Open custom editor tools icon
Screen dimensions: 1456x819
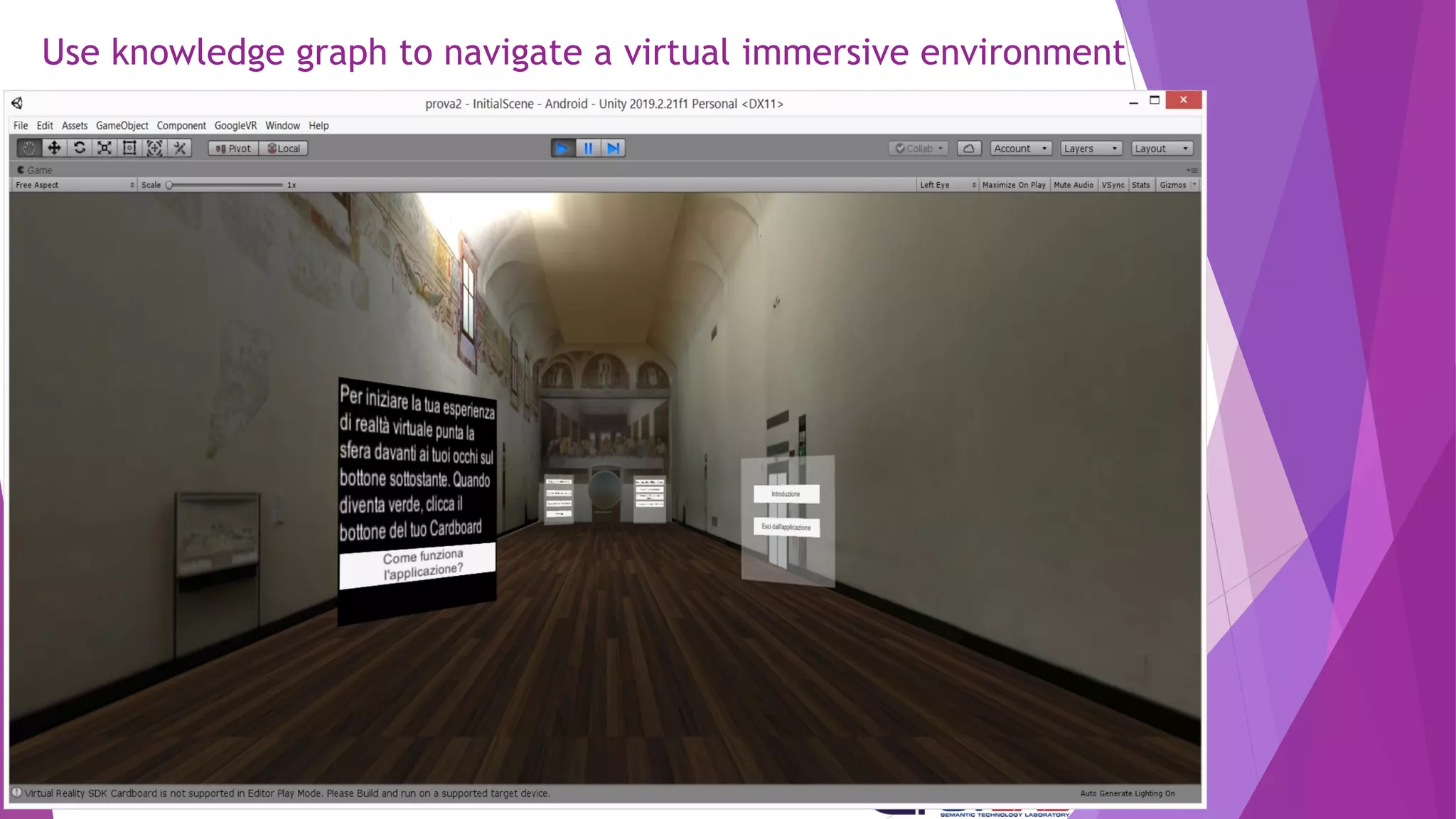[180, 148]
